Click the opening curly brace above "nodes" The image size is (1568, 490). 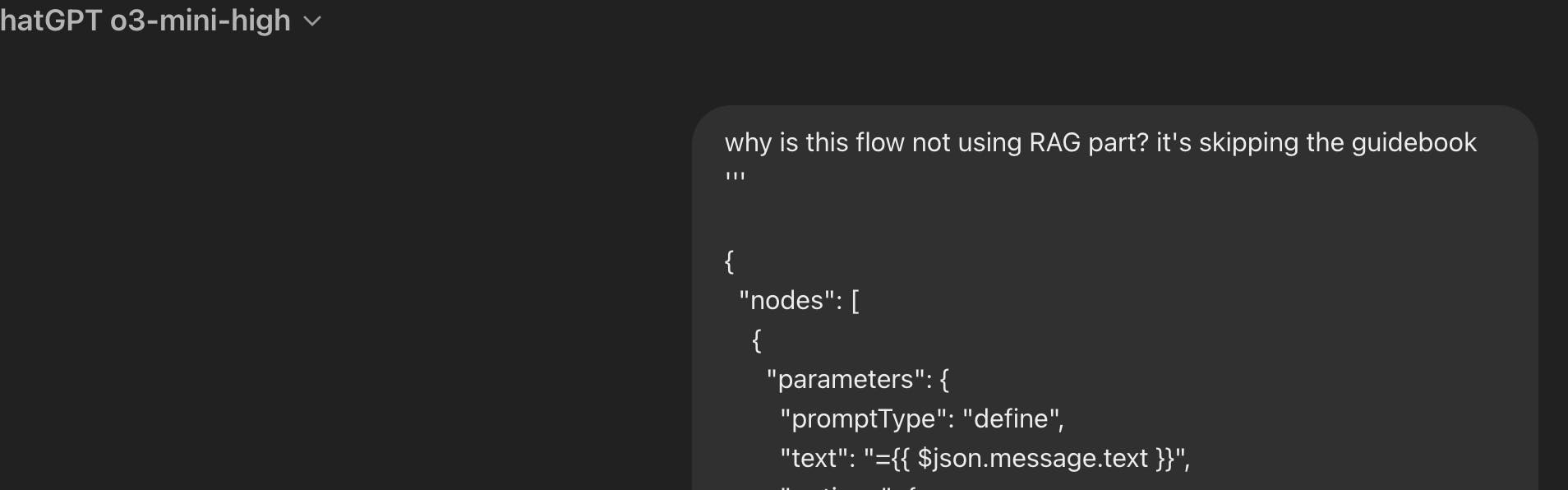[x=729, y=261]
